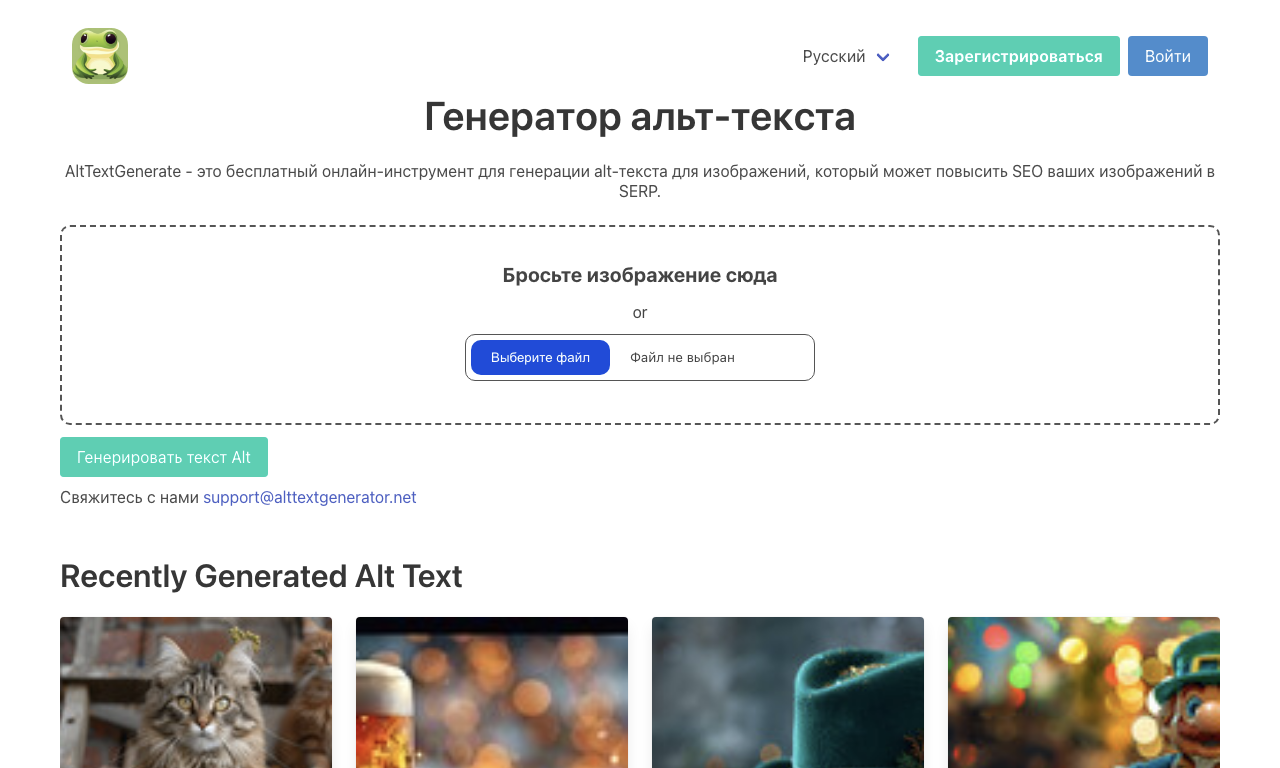Click the 'Бросьте изображение сюда' drop zone text
1280x768 pixels.
pos(640,275)
